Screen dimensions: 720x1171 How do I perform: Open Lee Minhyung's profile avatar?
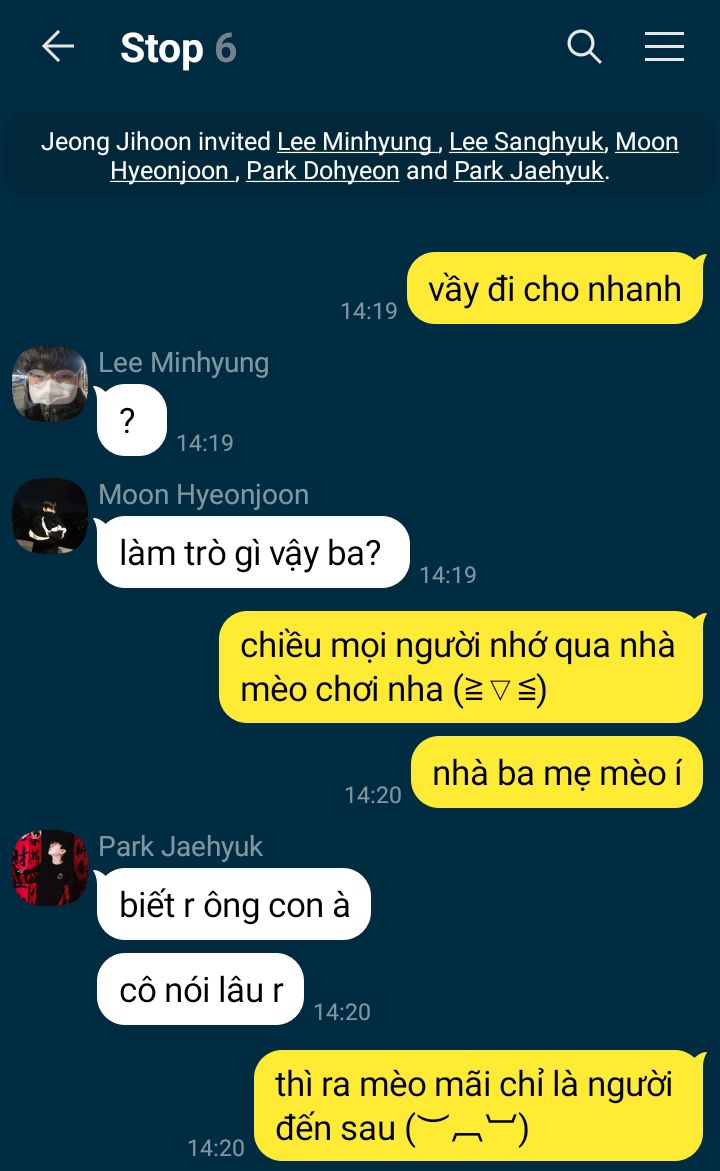point(50,384)
